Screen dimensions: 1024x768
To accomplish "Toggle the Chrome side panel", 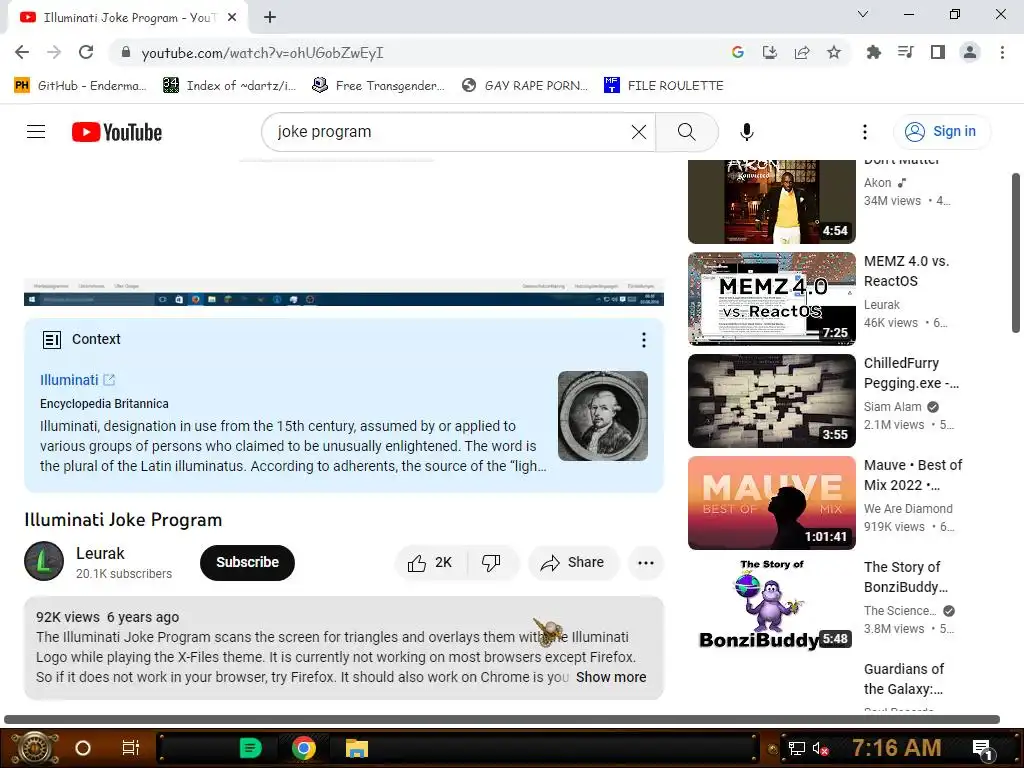I will (x=938, y=52).
